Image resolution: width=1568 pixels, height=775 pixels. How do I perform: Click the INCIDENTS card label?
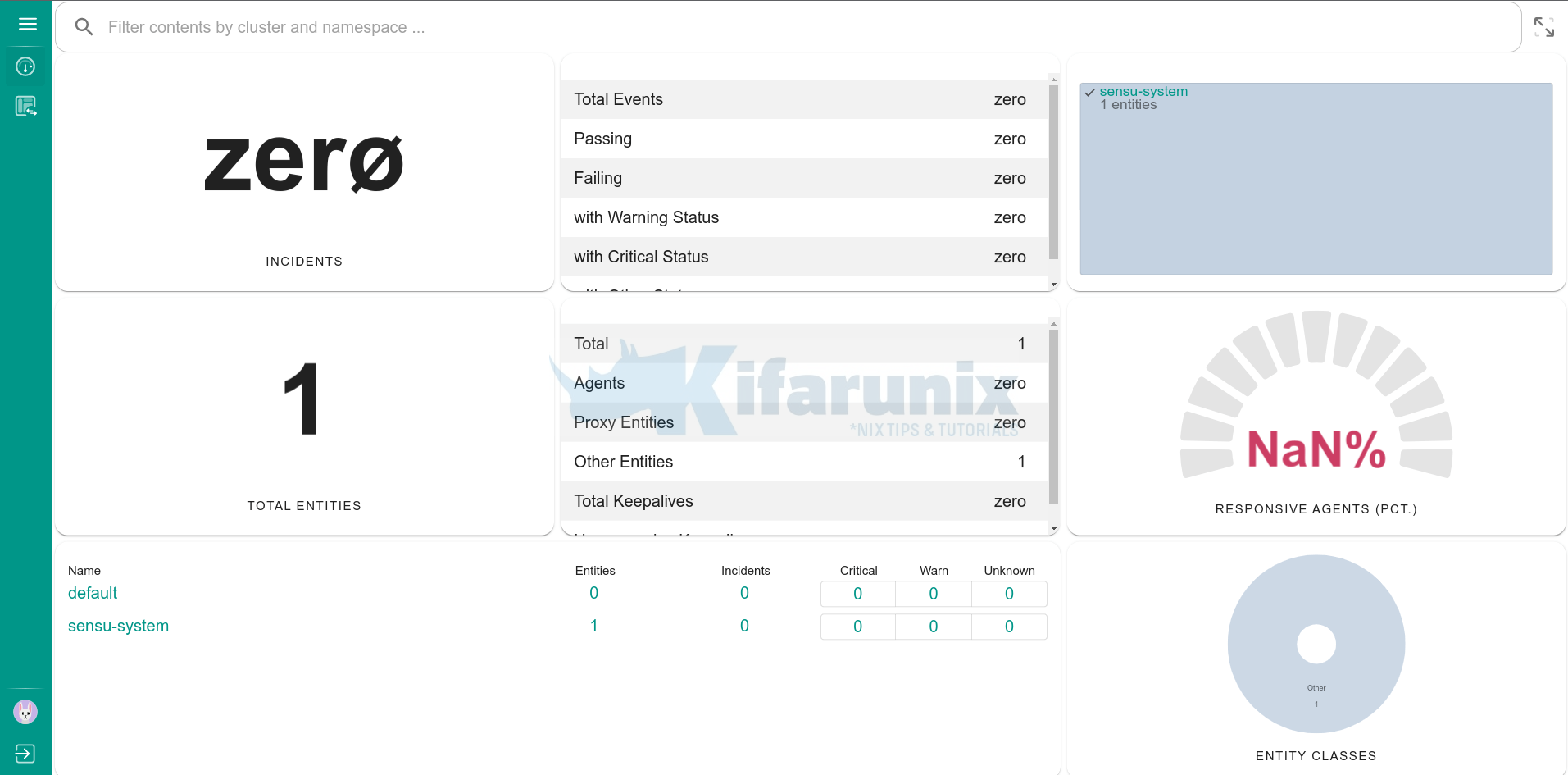pos(304,262)
